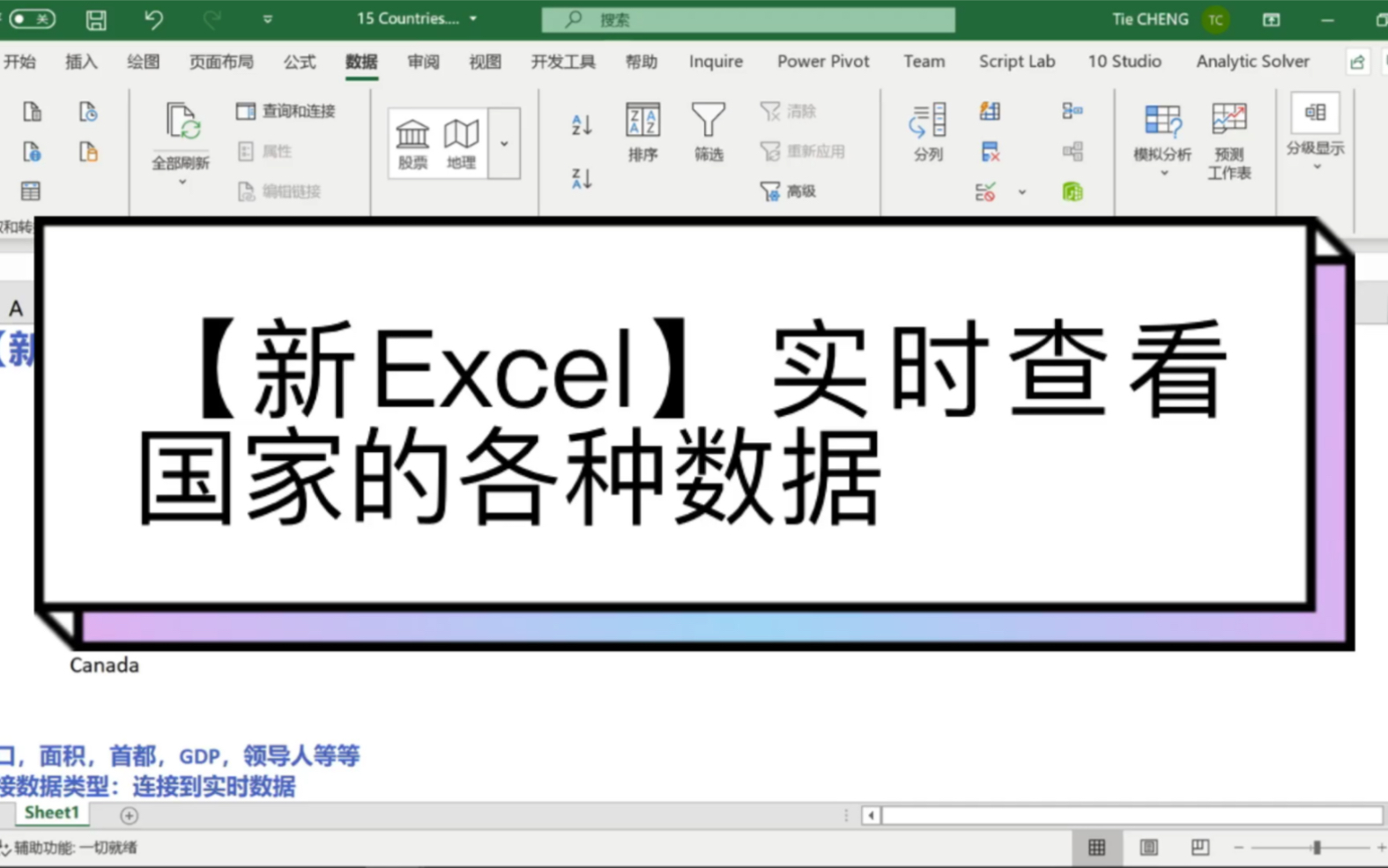Click the get data from file icon

(32, 111)
